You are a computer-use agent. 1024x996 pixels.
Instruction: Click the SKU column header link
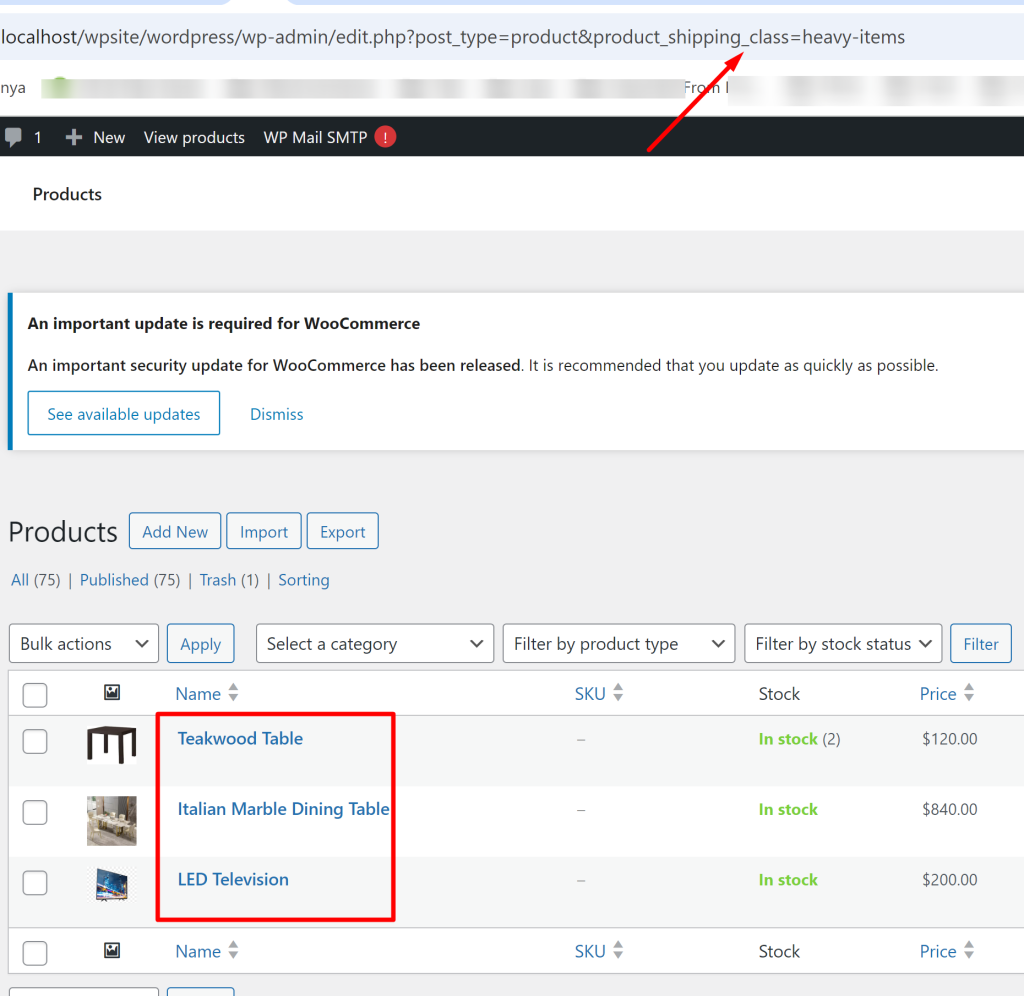point(590,694)
